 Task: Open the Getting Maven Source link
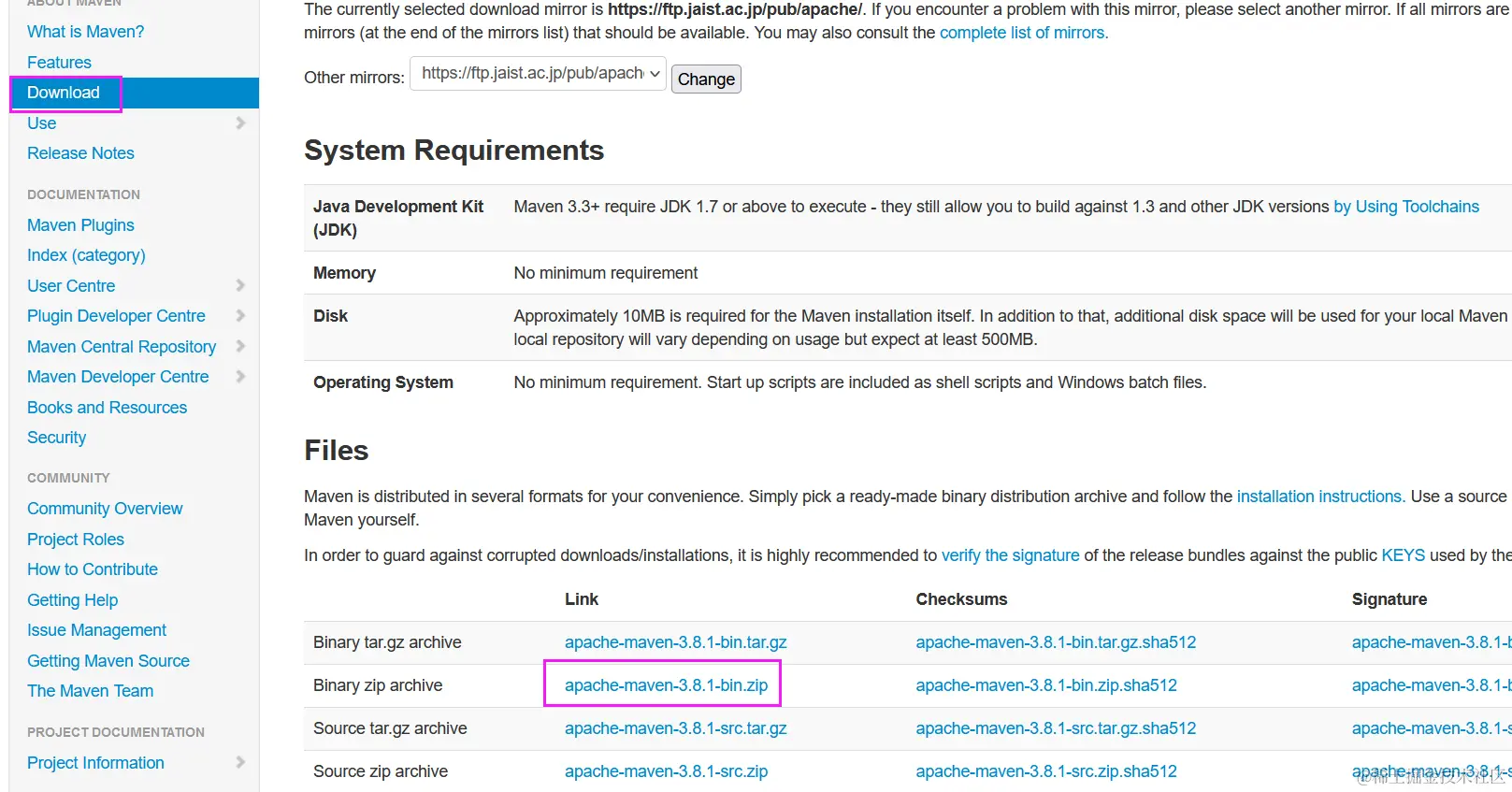(108, 661)
